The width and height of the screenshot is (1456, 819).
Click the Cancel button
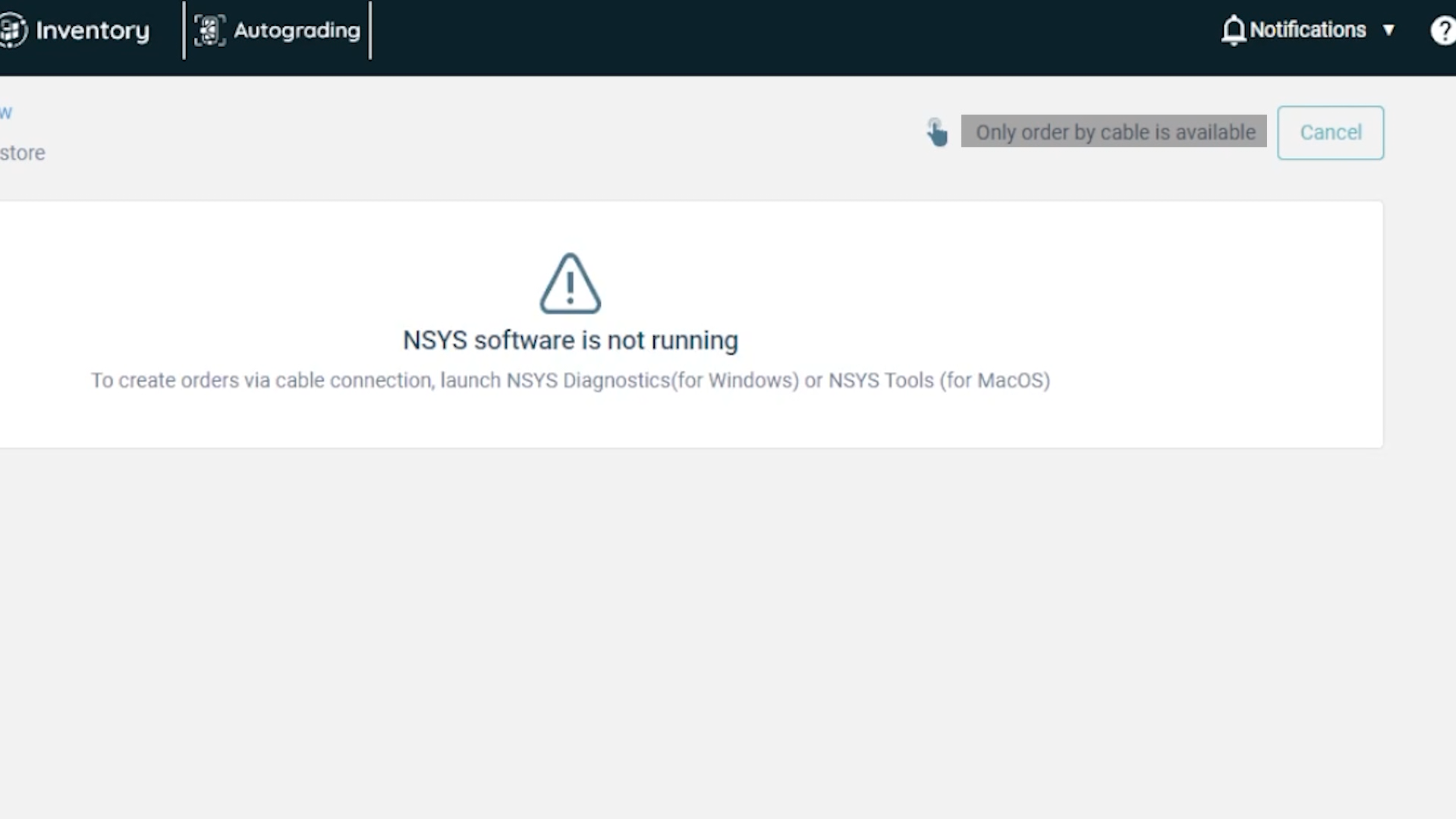coord(1330,133)
